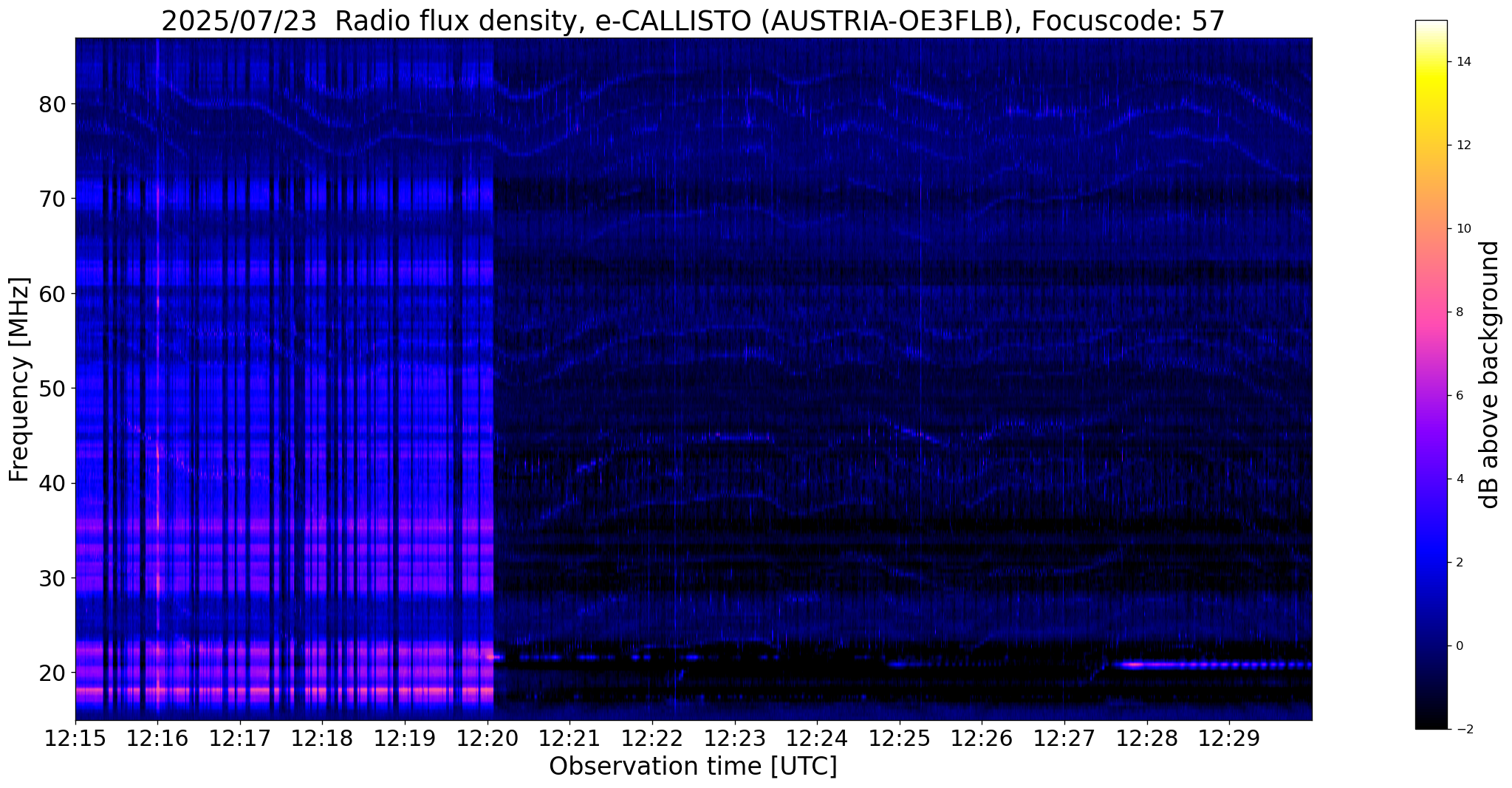Click the 20 MHz frequency tick label
The image size is (1512, 788).
[x=52, y=673]
